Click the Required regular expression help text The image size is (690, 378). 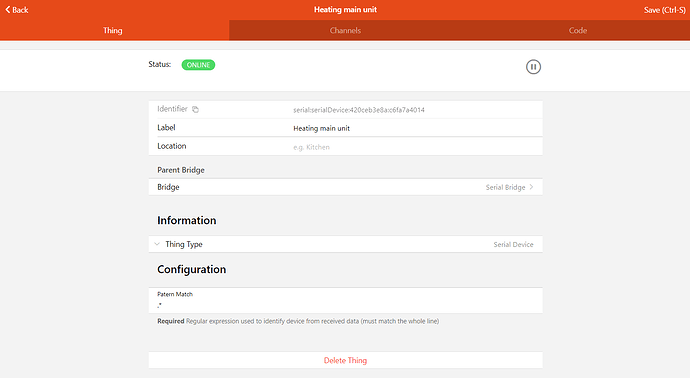tap(298, 321)
